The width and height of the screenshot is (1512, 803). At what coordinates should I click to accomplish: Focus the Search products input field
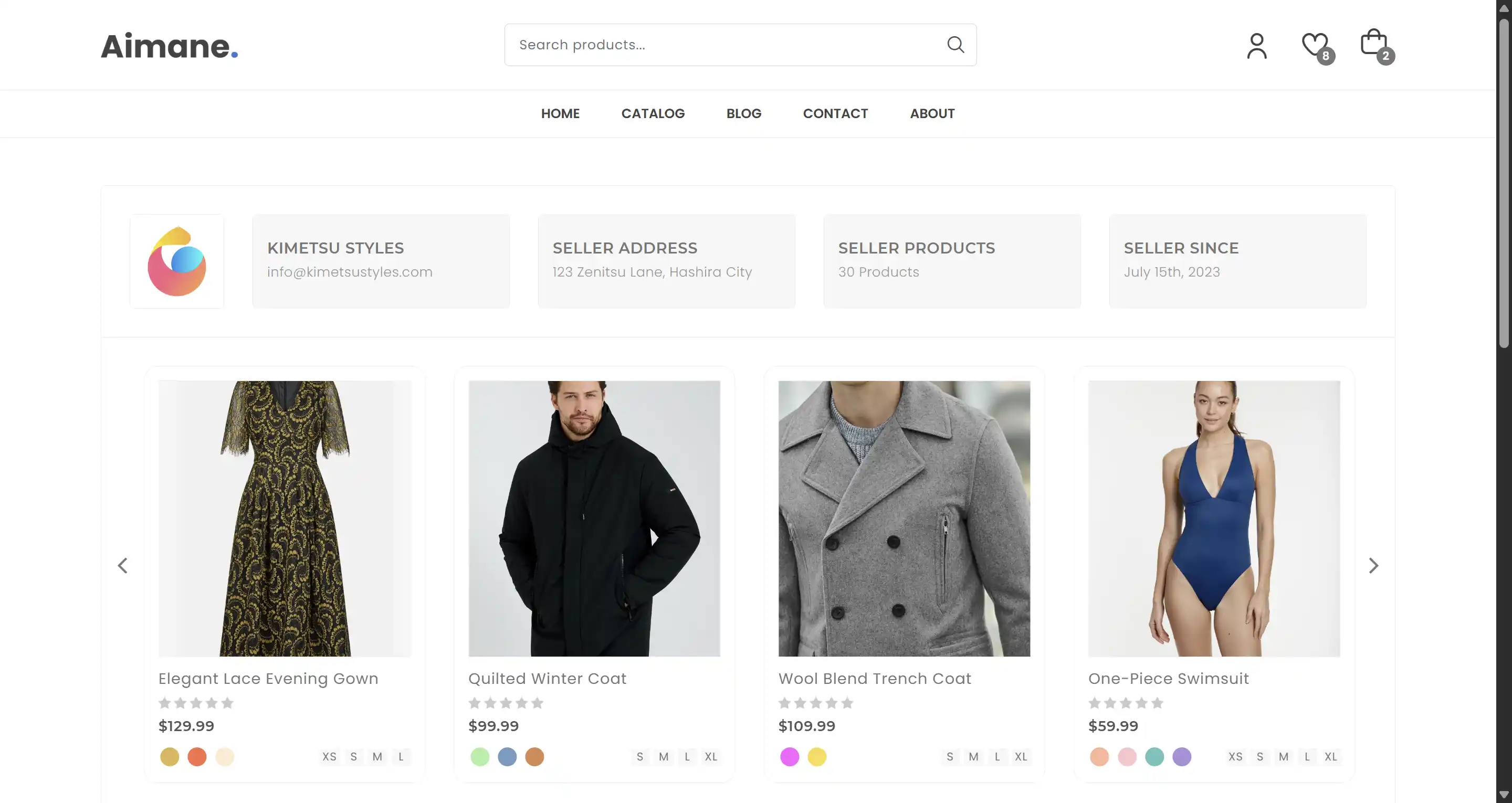(x=722, y=45)
